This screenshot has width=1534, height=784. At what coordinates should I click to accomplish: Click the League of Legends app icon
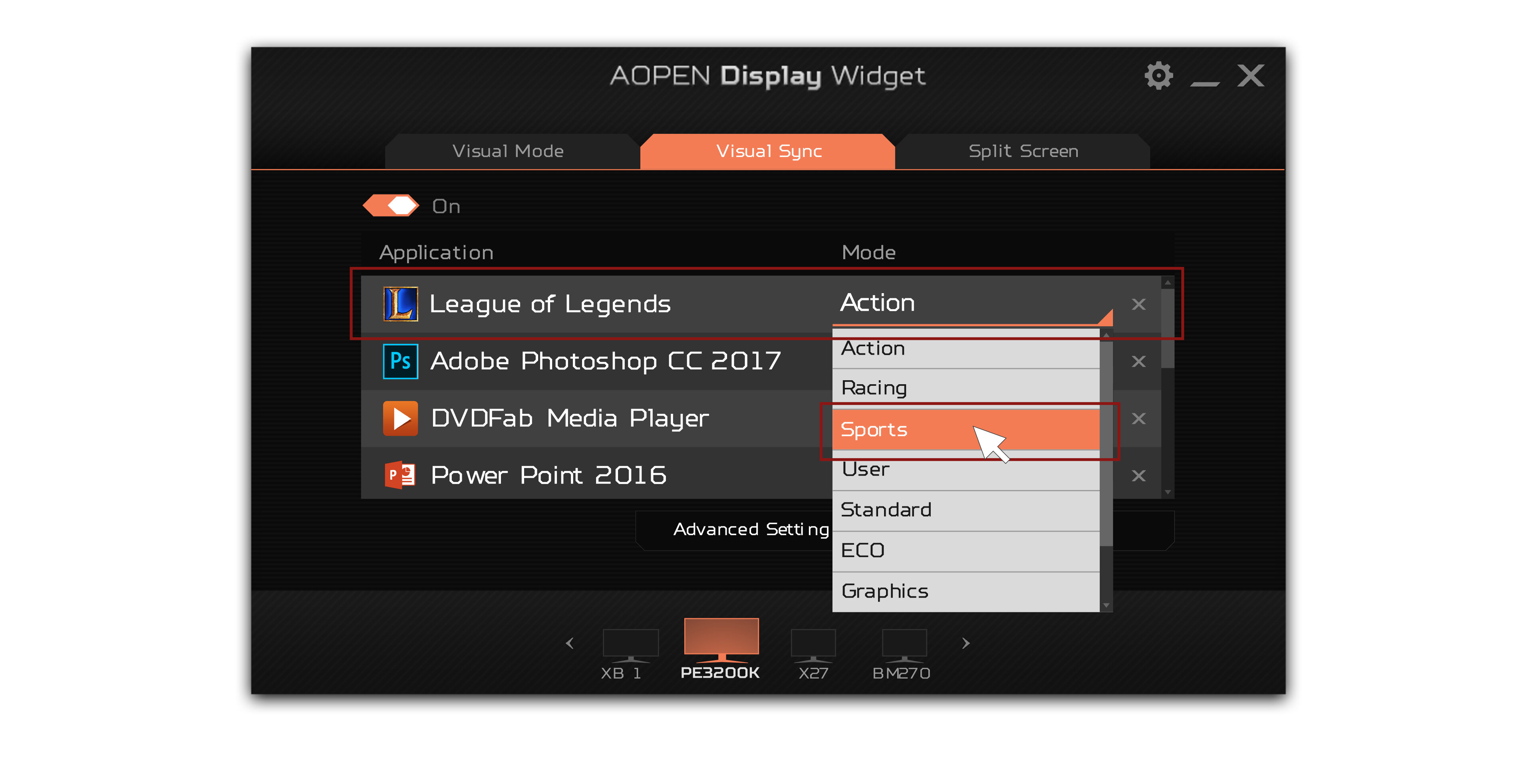pyautogui.click(x=400, y=304)
